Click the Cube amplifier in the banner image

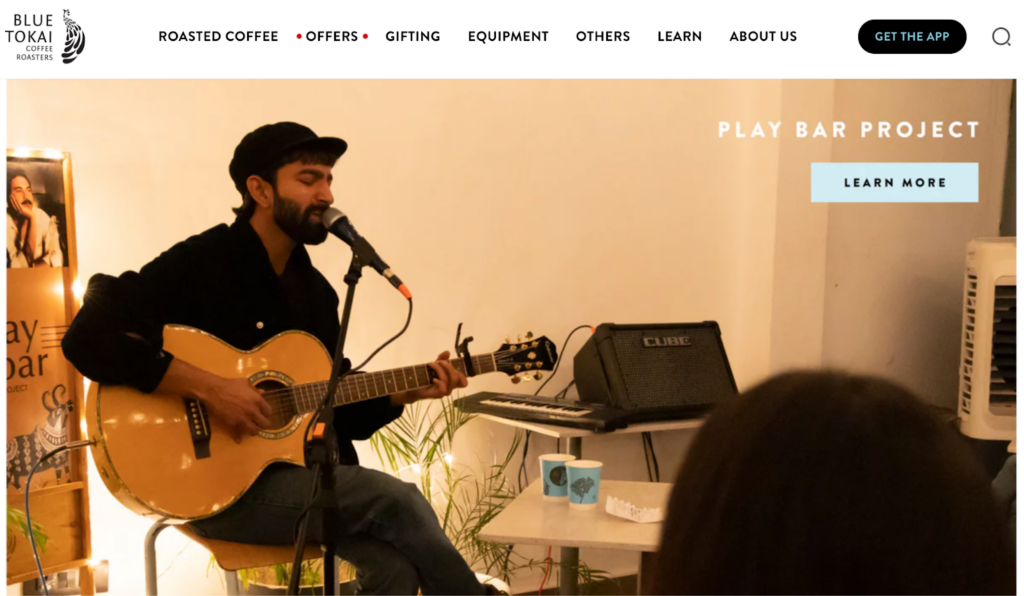(x=656, y=366)
